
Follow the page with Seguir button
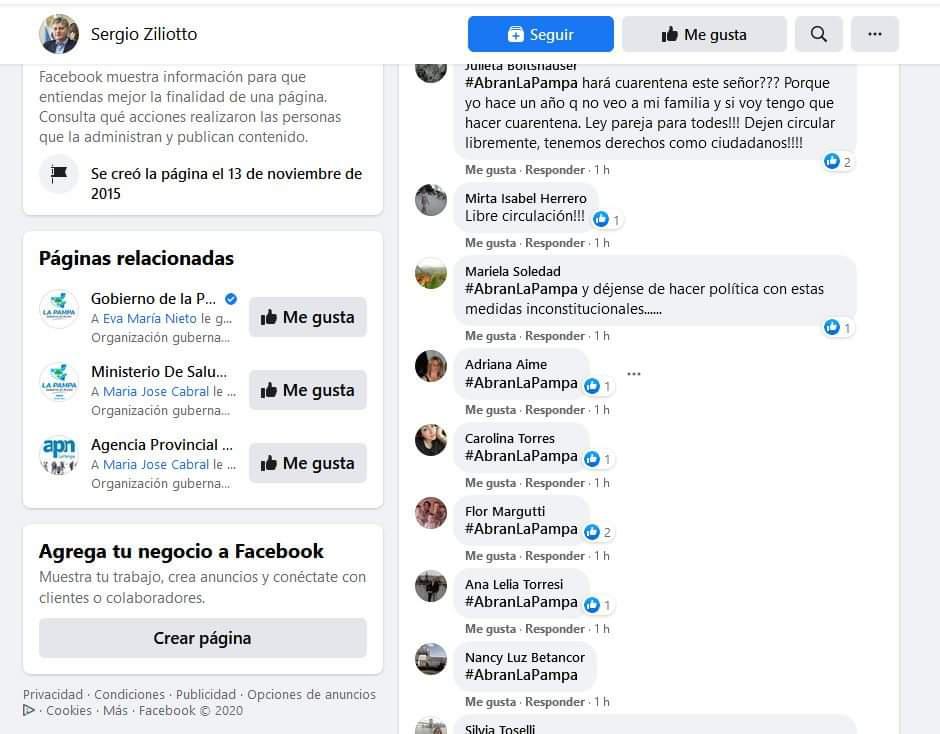[x=540, y=34]
